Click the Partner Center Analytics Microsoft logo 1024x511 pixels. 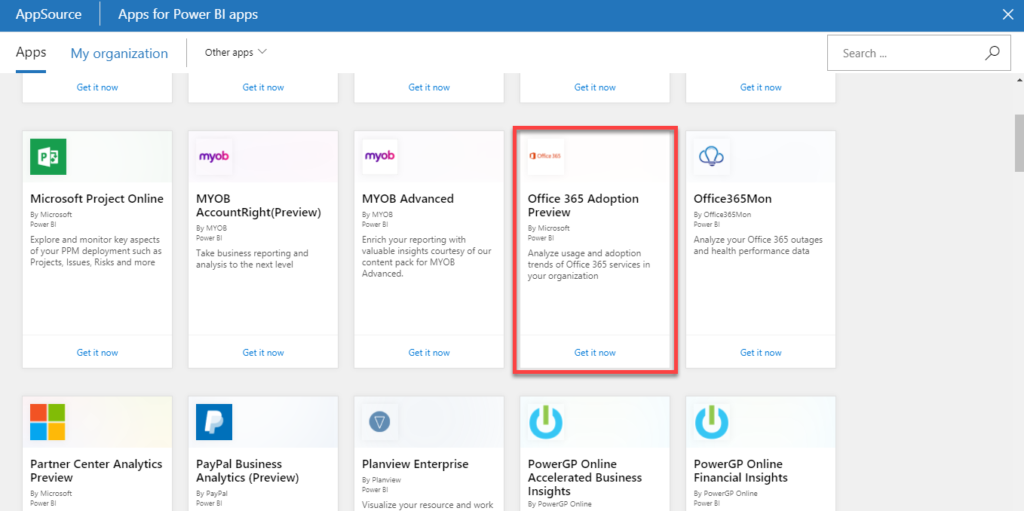pyautogui.click(x=48, y=422)
